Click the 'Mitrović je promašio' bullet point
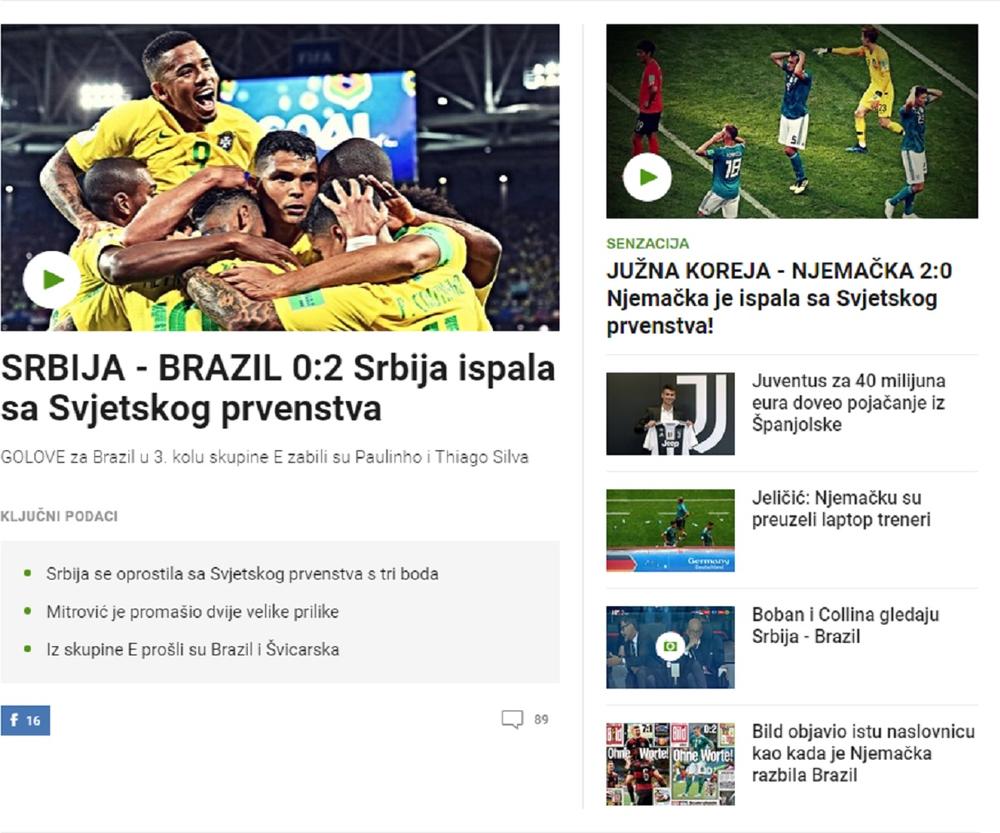 tap(192, 612)
